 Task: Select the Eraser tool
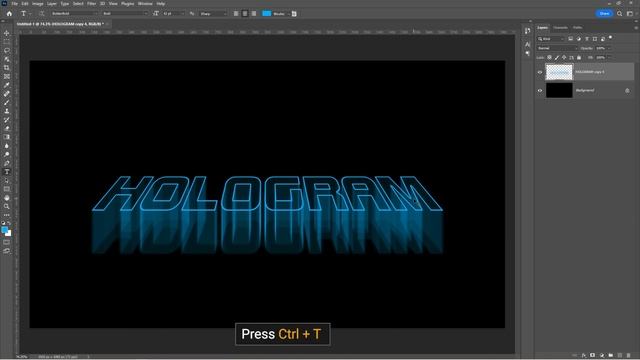tap(7, 128)
